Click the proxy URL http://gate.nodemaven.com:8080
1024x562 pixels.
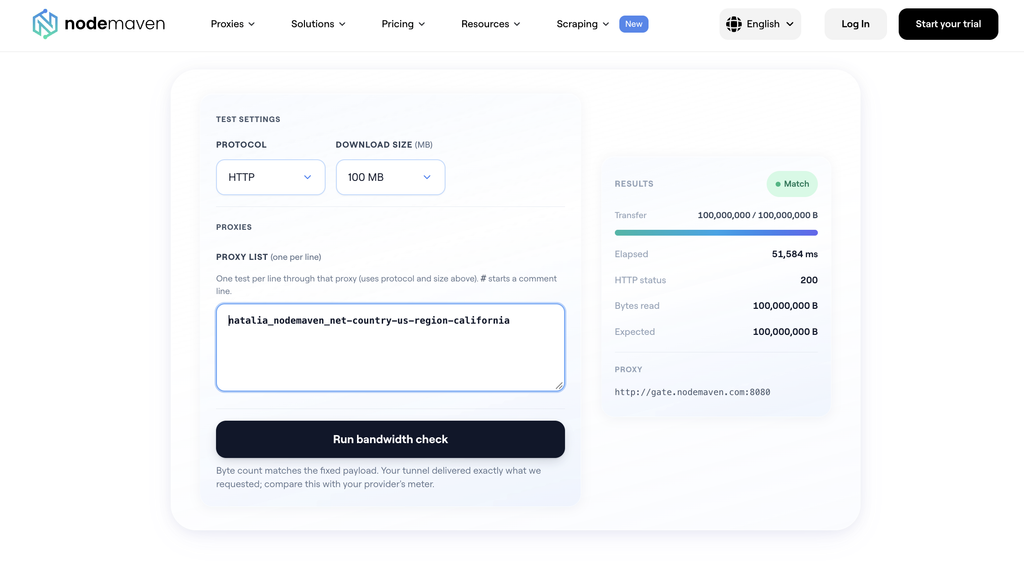[692, 392]
